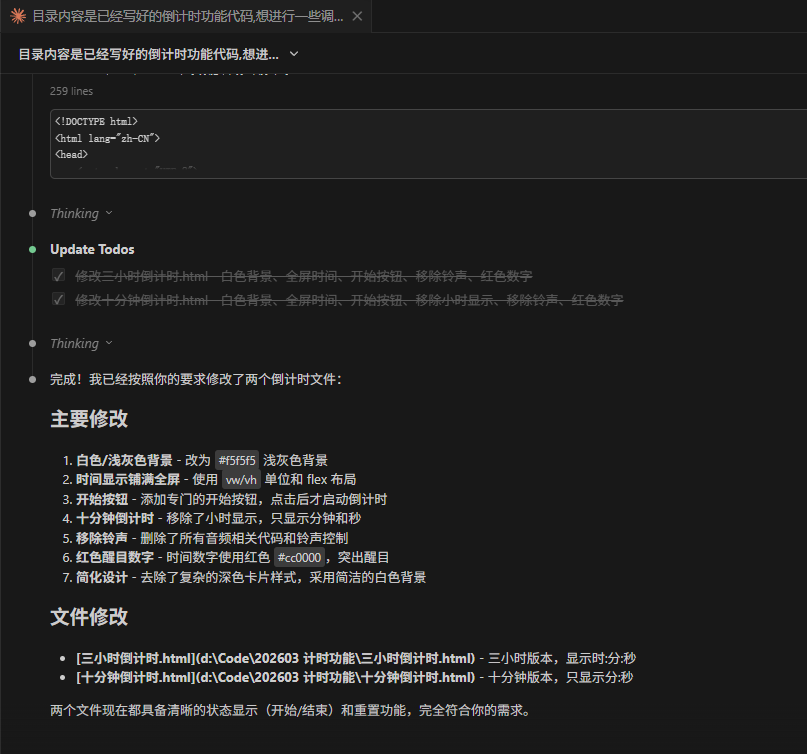Click the 主要修改 heading
Image resolution: width=807 pixels, height=754 pixels.
pyautogui.click(x=89, y=419)
